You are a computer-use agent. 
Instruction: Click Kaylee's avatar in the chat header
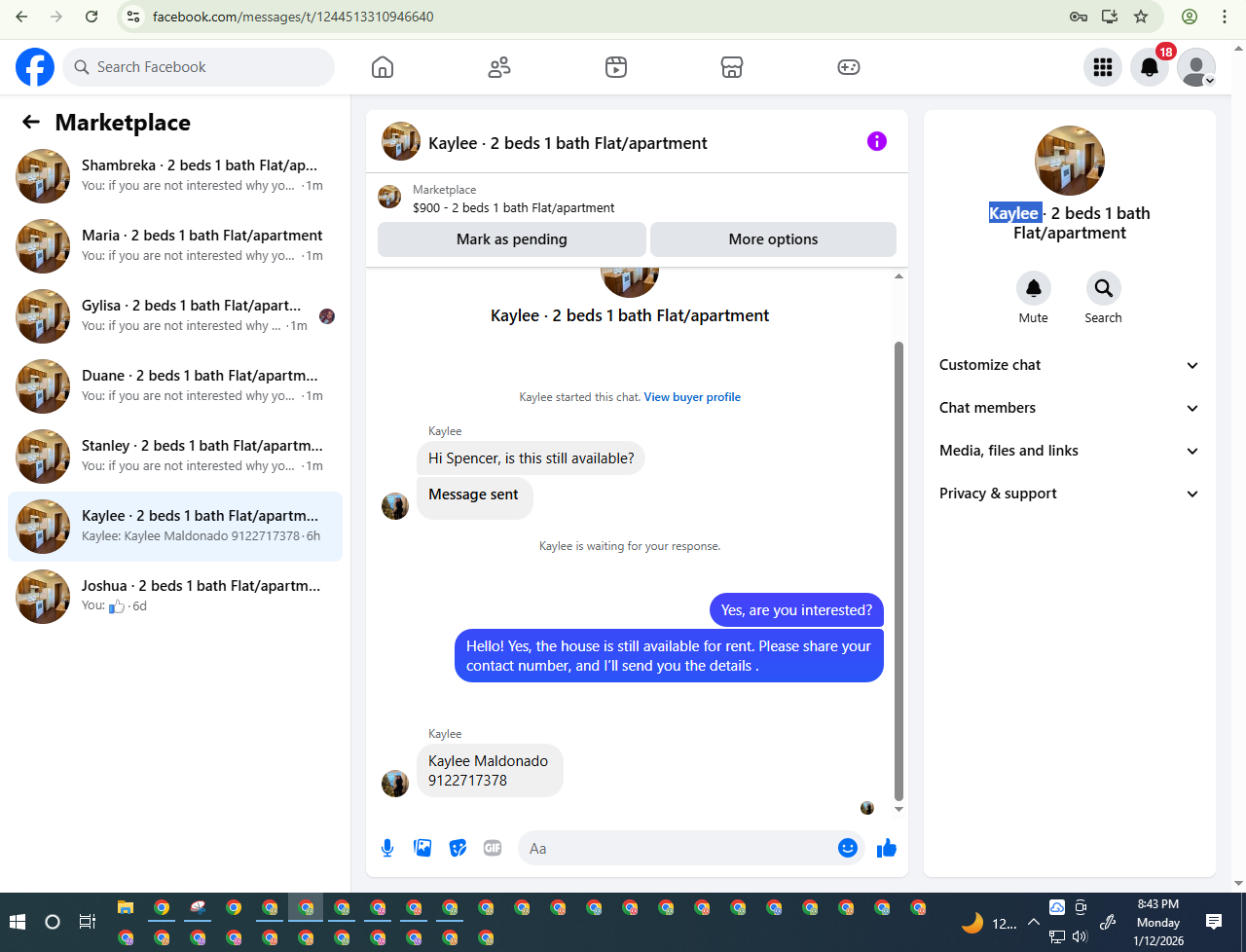[401, 141]
